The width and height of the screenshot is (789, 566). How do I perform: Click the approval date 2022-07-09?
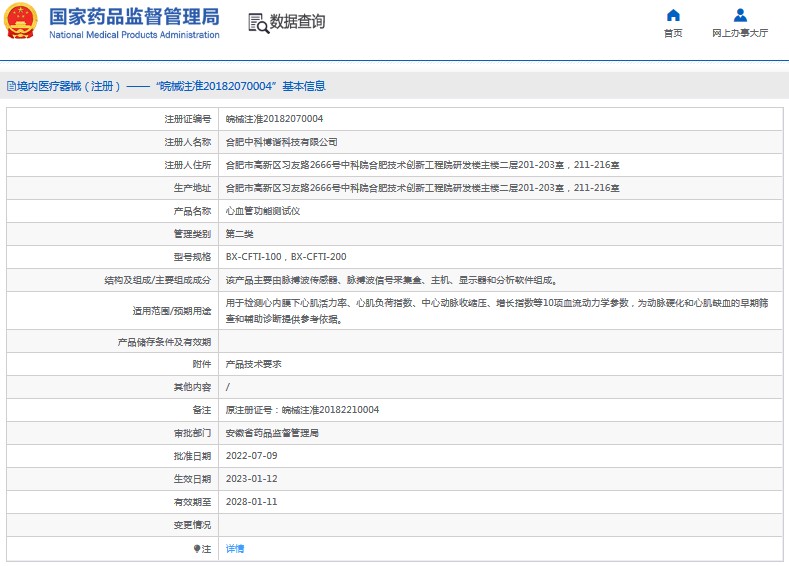[251, 456]
